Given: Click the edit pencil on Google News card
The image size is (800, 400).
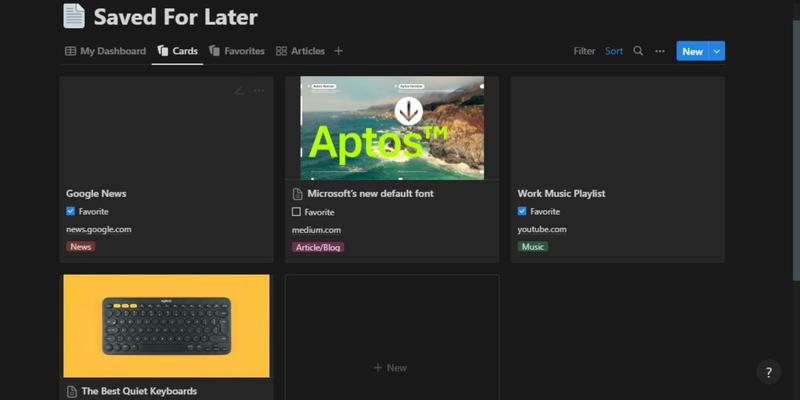Looking at the screenshot, I should point(239,91).
